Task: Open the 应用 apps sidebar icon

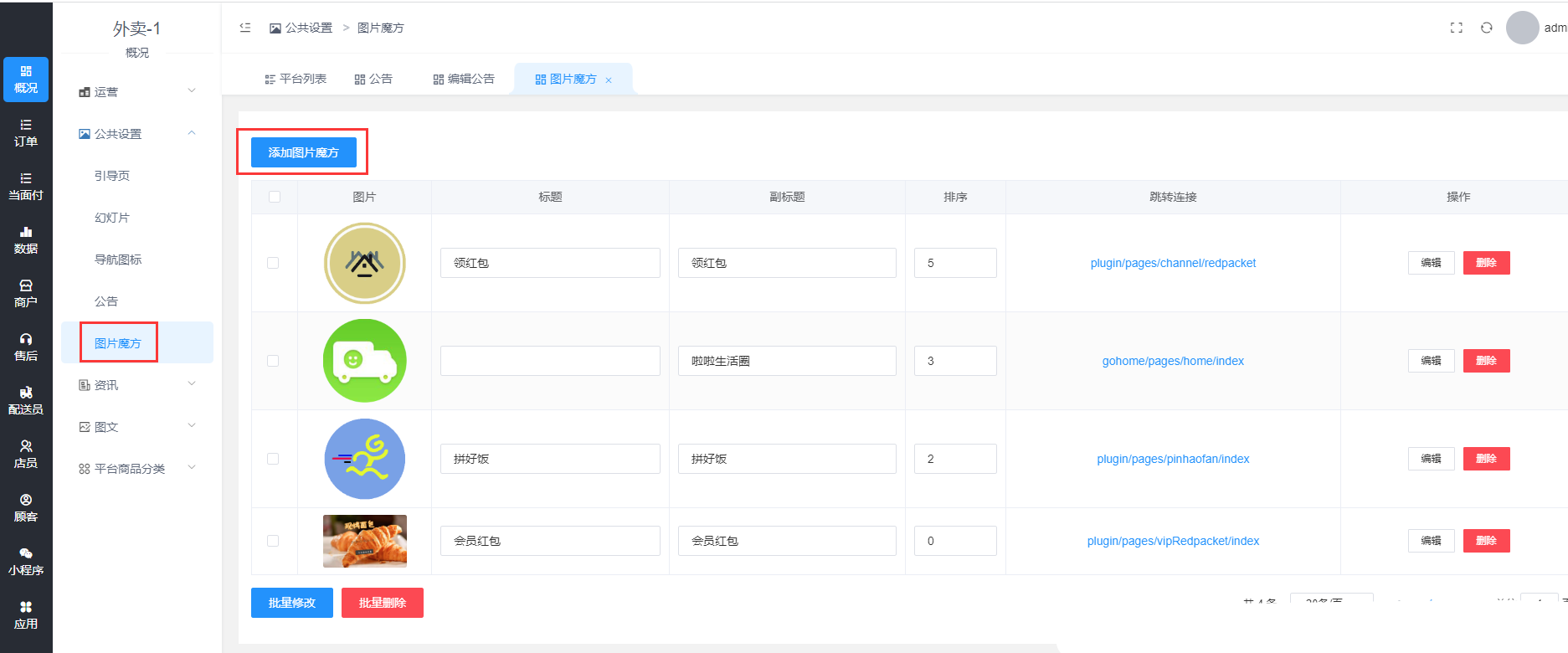Action: 26,615
